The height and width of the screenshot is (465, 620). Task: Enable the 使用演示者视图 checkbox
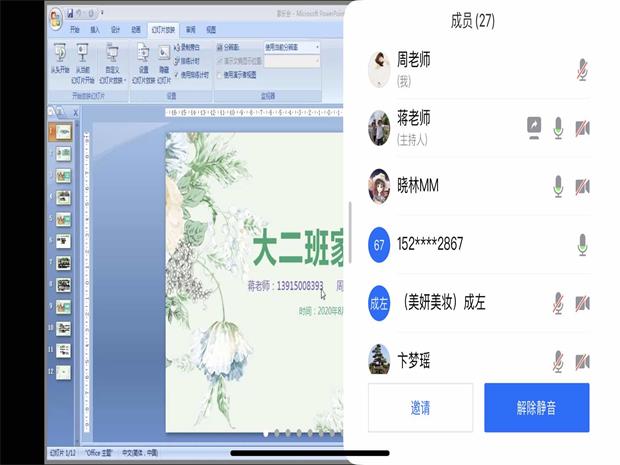tap(220, 74)
